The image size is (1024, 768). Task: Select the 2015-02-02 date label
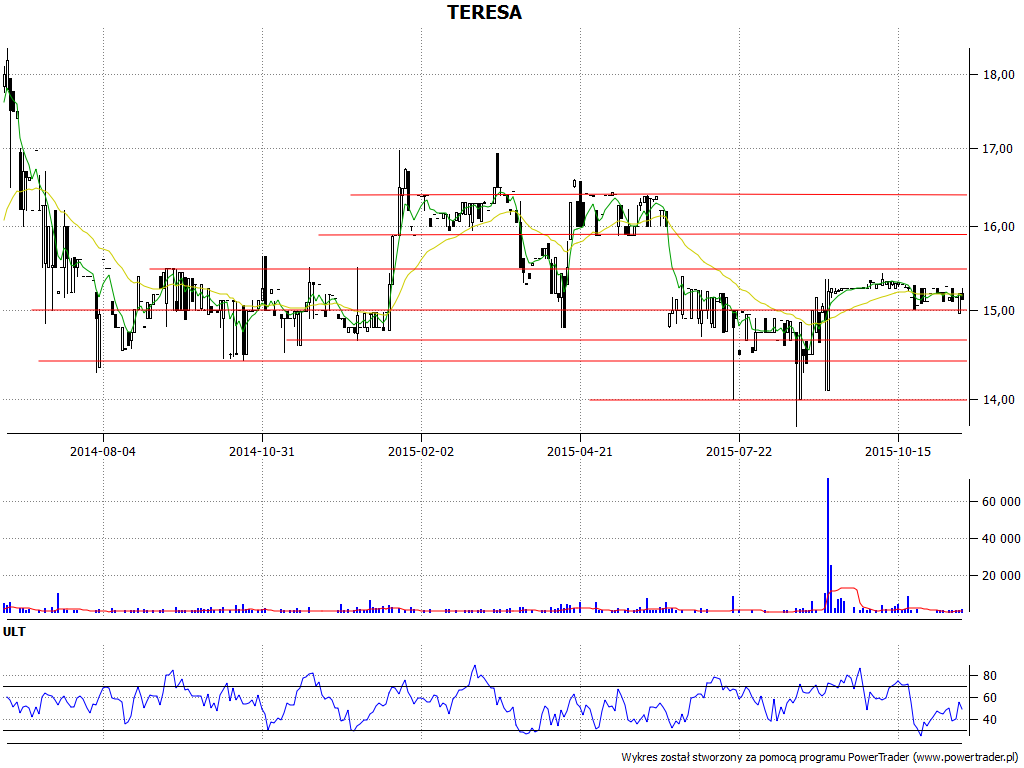pos(421,451)
